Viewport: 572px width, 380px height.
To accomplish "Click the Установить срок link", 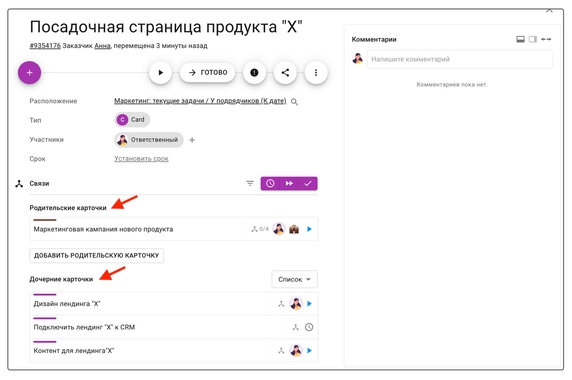I will coord(141,159).
